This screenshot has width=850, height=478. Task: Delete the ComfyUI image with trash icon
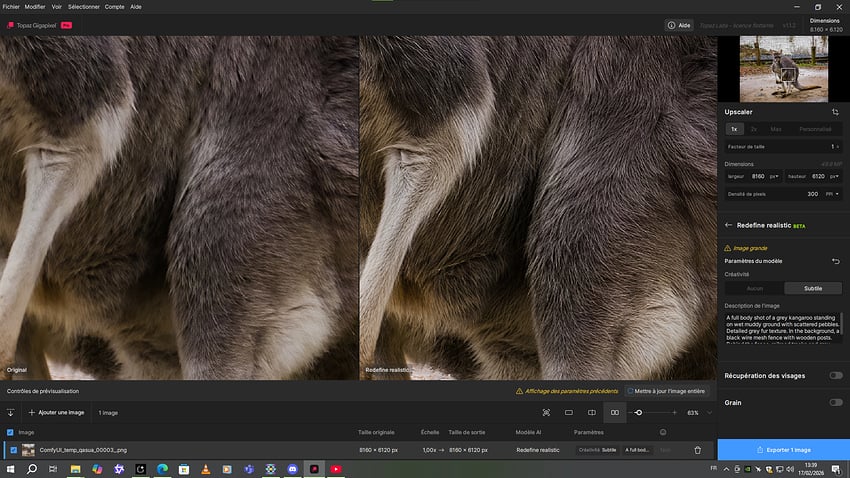coord(697,450)
